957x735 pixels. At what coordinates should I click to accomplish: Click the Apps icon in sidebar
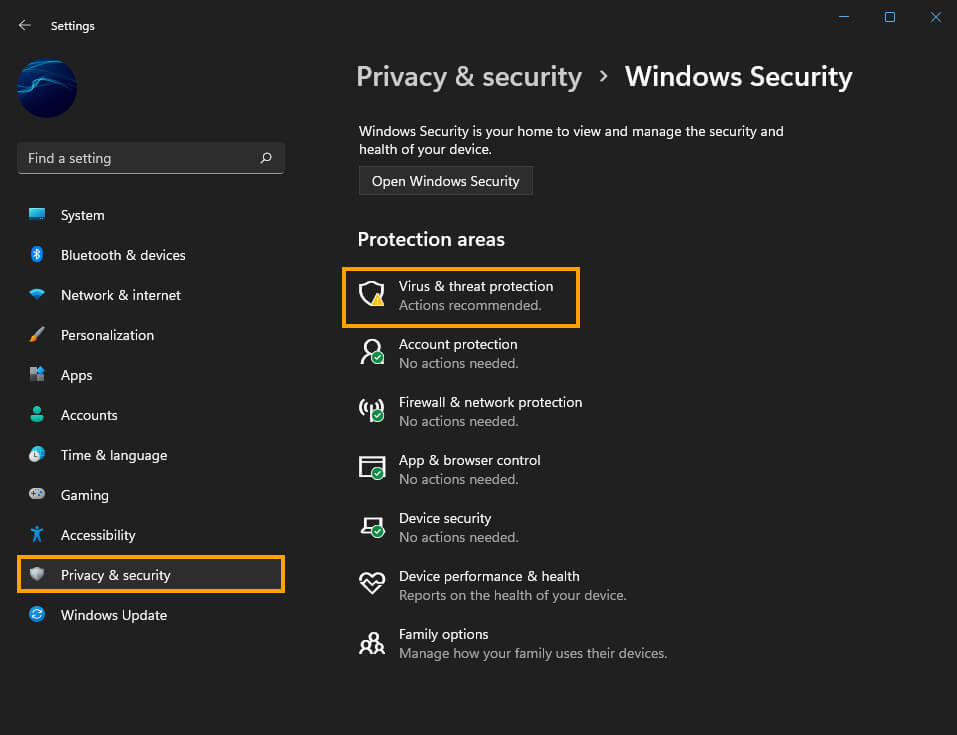(37, 374)
